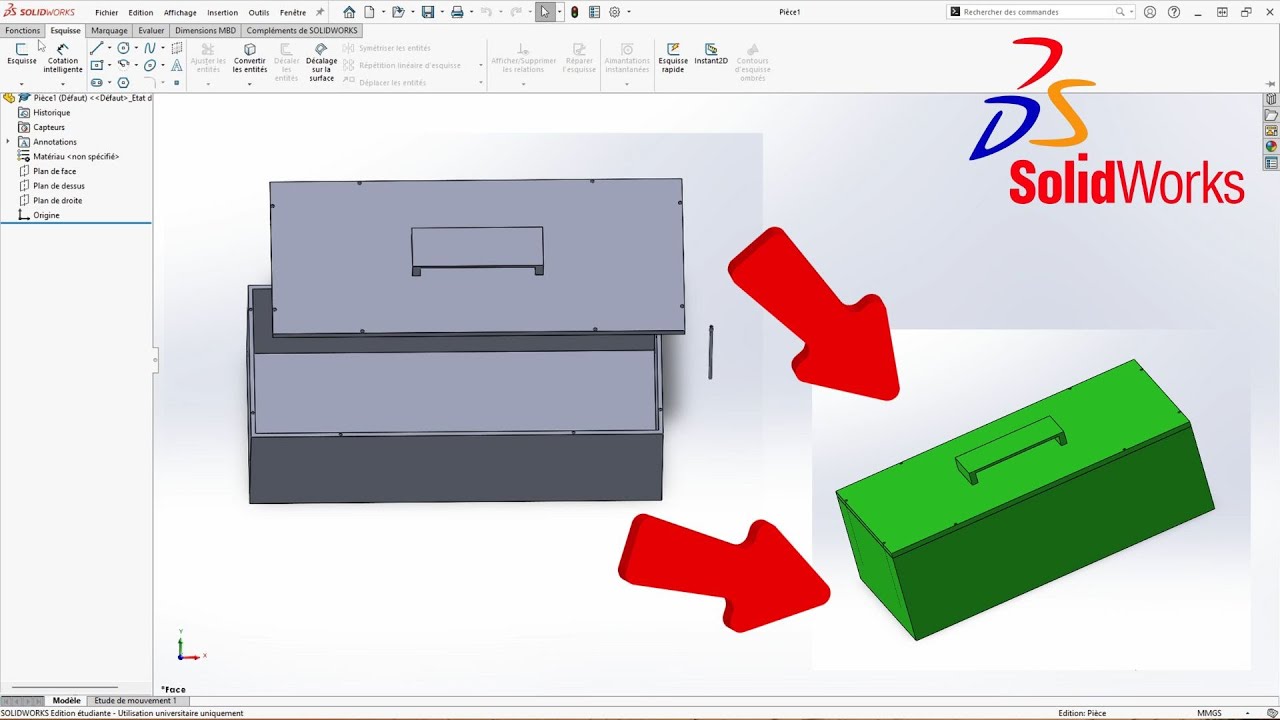Select the Line sketch tool
The width and height of the screenshot is (1280, 720).
(96, 48)
